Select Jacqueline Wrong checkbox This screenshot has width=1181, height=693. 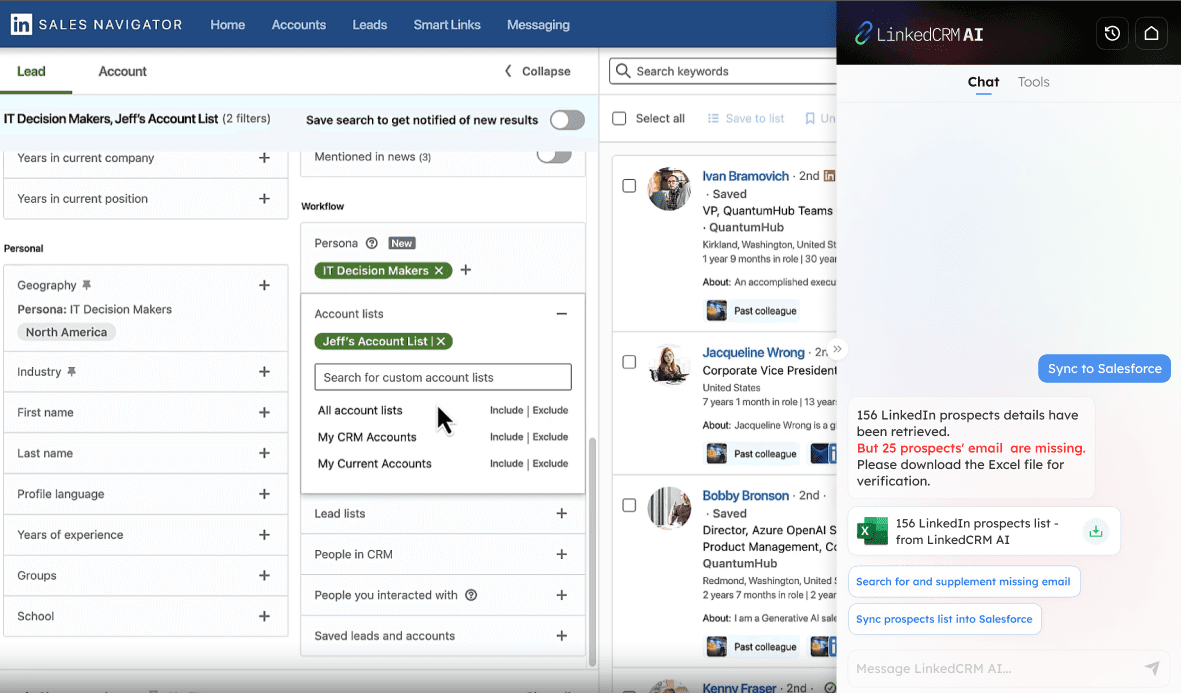[x=629, y=362]
